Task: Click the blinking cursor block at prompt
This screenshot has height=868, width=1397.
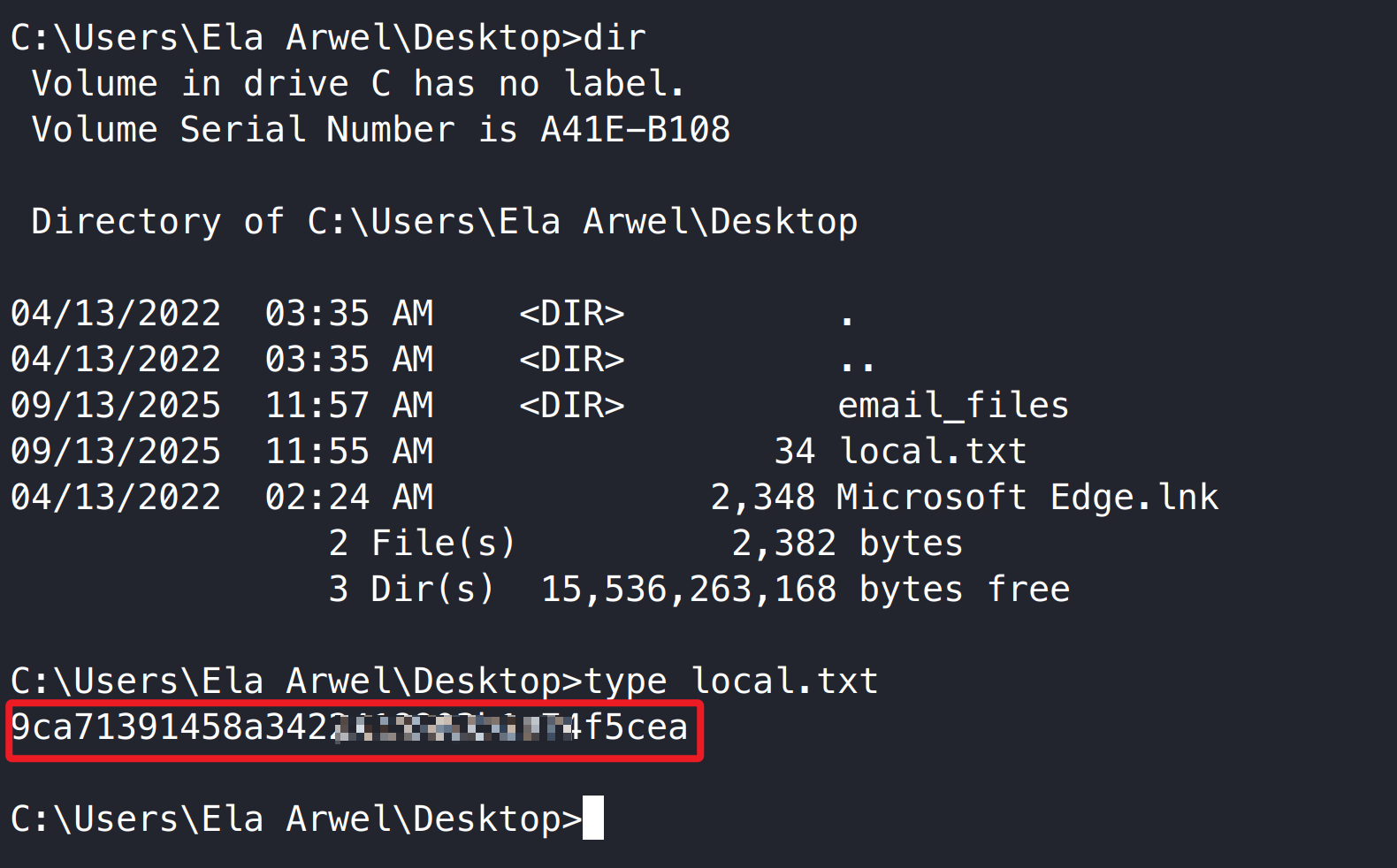Action: pyautogui.click(x=593, y=818)
